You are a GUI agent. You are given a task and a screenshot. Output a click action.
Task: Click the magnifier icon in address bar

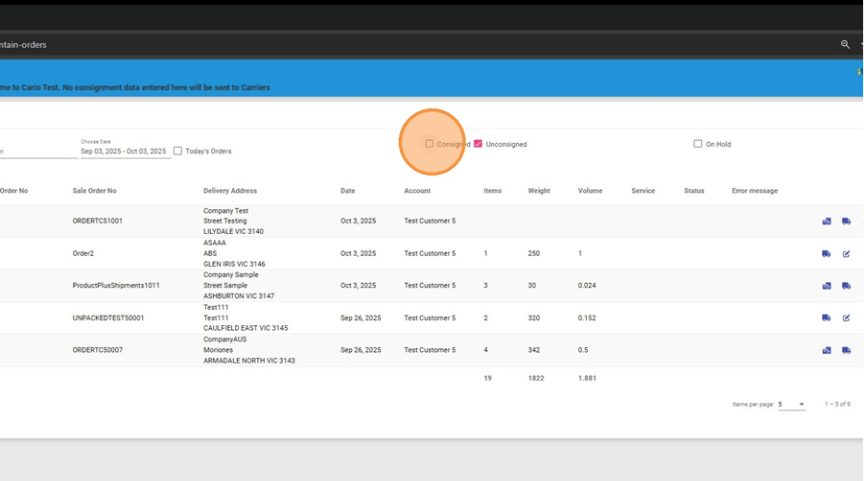[x=845, y=45]
